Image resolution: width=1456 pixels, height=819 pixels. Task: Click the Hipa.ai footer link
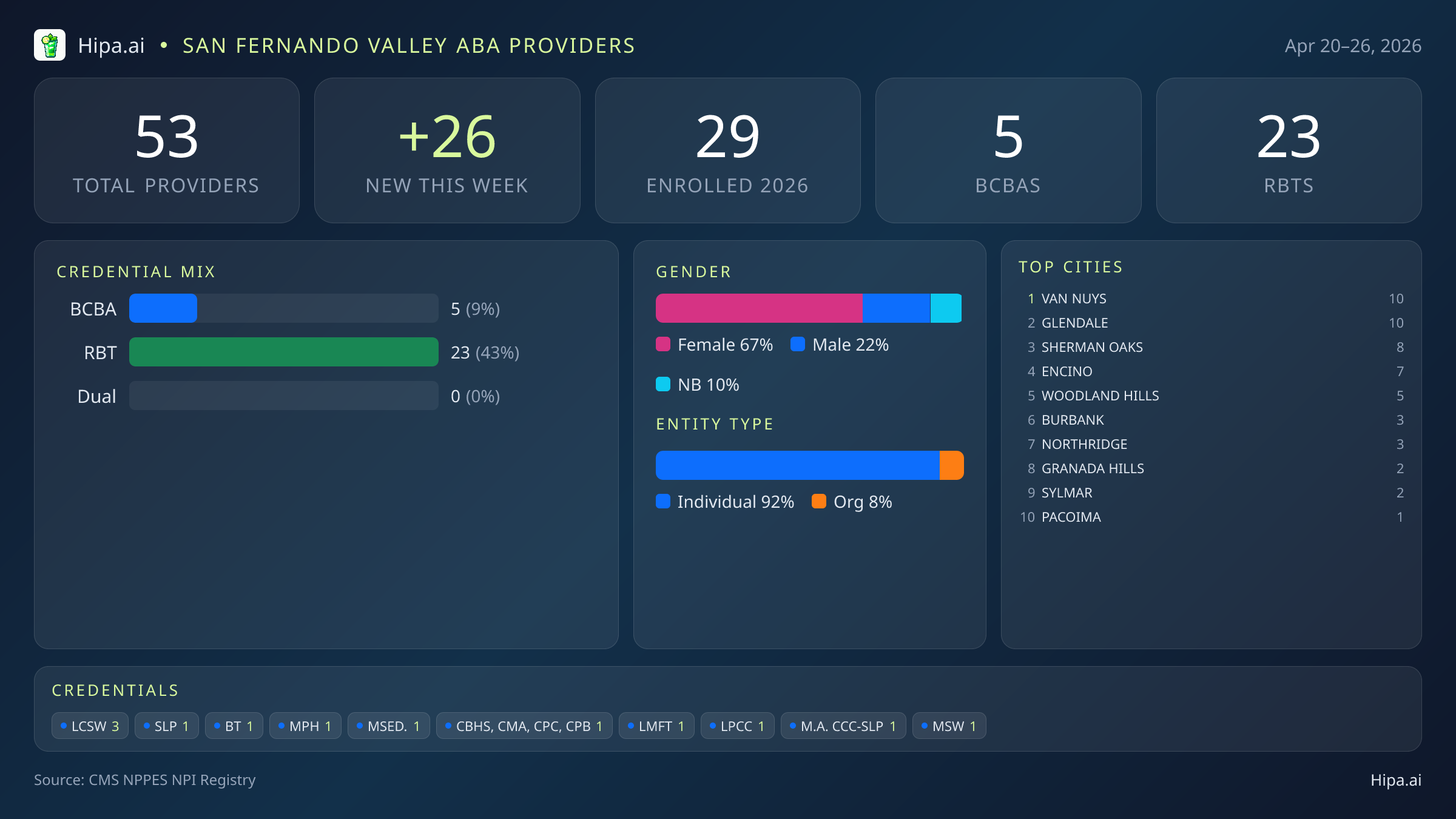point(1395,781)
